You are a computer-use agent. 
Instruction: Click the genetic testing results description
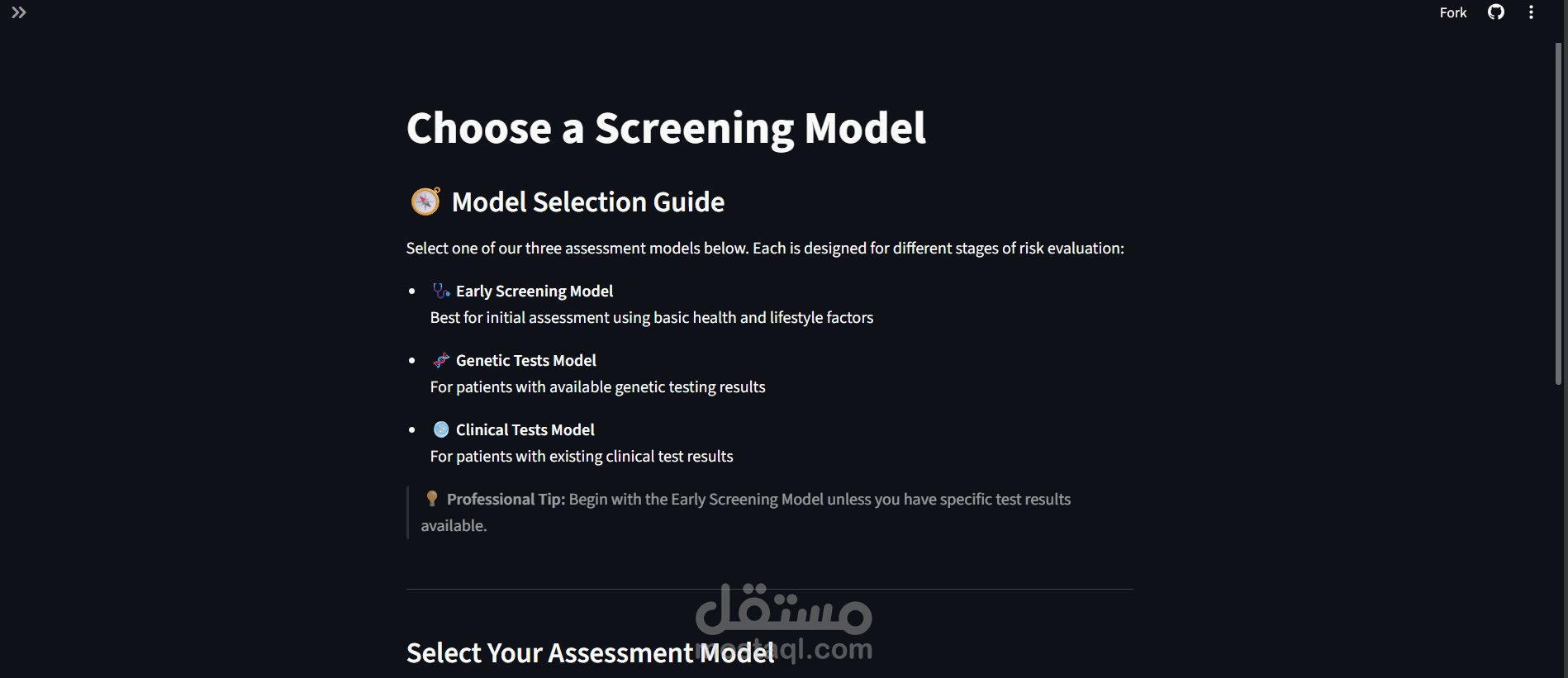(598, 386)
